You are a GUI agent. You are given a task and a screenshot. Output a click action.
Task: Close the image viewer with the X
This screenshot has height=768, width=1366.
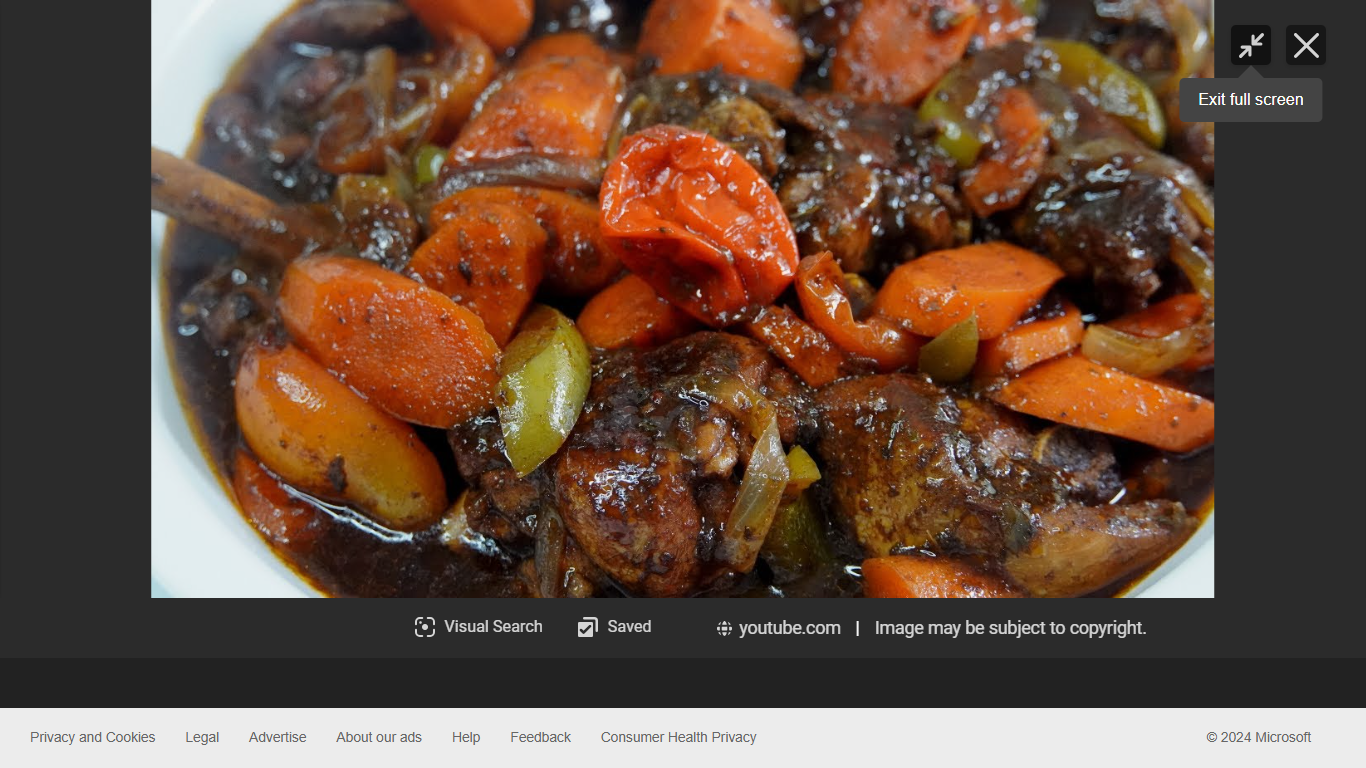click(1305, 46)
